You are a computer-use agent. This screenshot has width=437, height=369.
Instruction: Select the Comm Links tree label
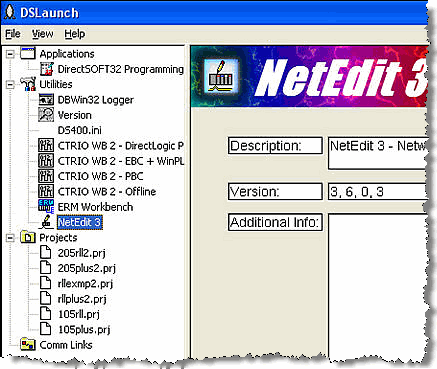tap(66, 345)
